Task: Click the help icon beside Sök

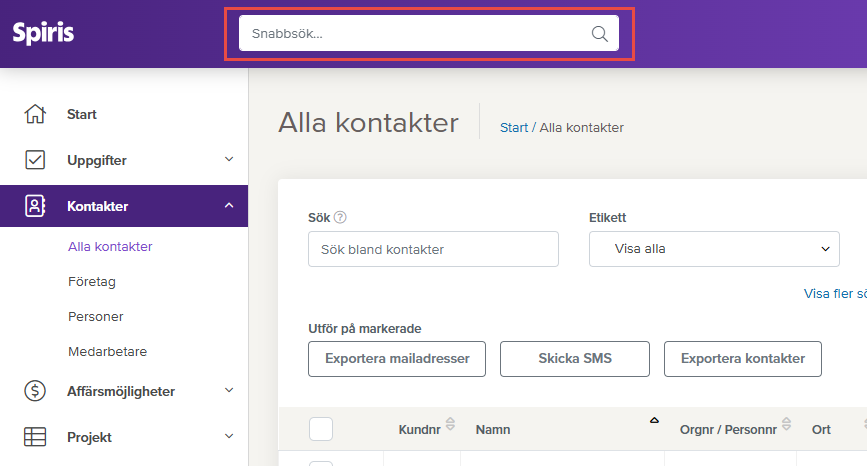Action: tap(340, 217)
